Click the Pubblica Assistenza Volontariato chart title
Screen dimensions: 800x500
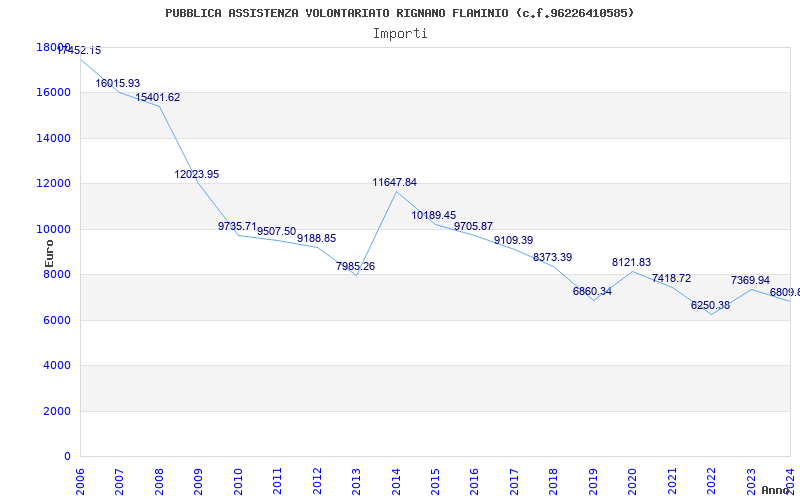pyautogui.click(x=400, y=13)
